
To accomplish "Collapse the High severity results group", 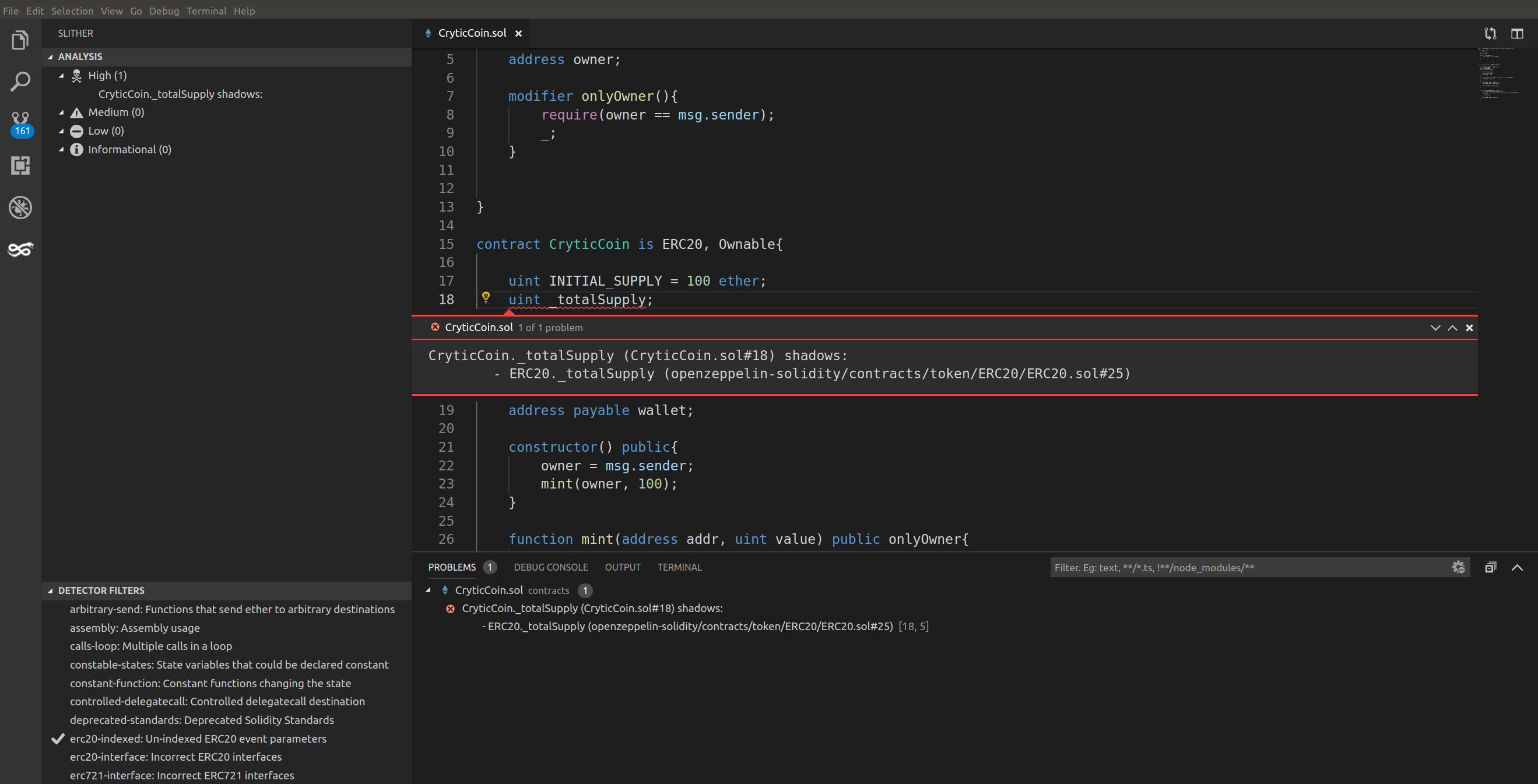I will click(61, 76).
